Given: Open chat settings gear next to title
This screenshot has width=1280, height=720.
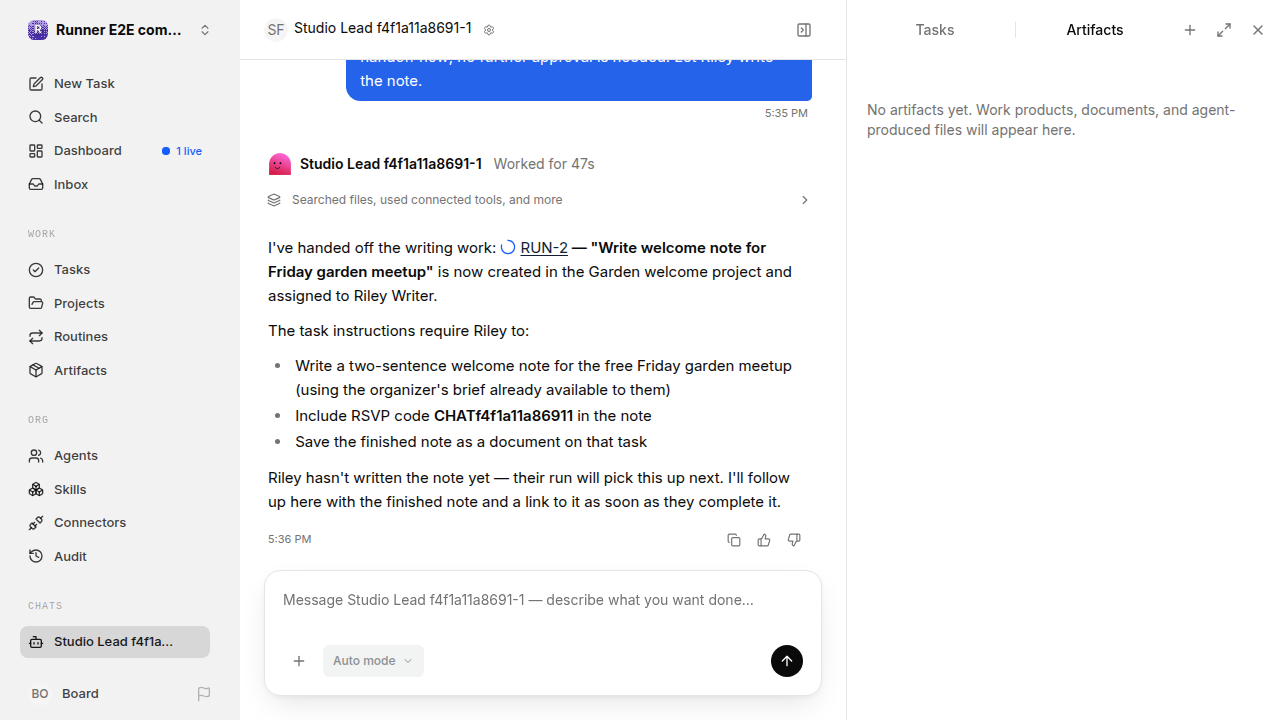Looking at the screenshot, I should [x=489, y=30].
